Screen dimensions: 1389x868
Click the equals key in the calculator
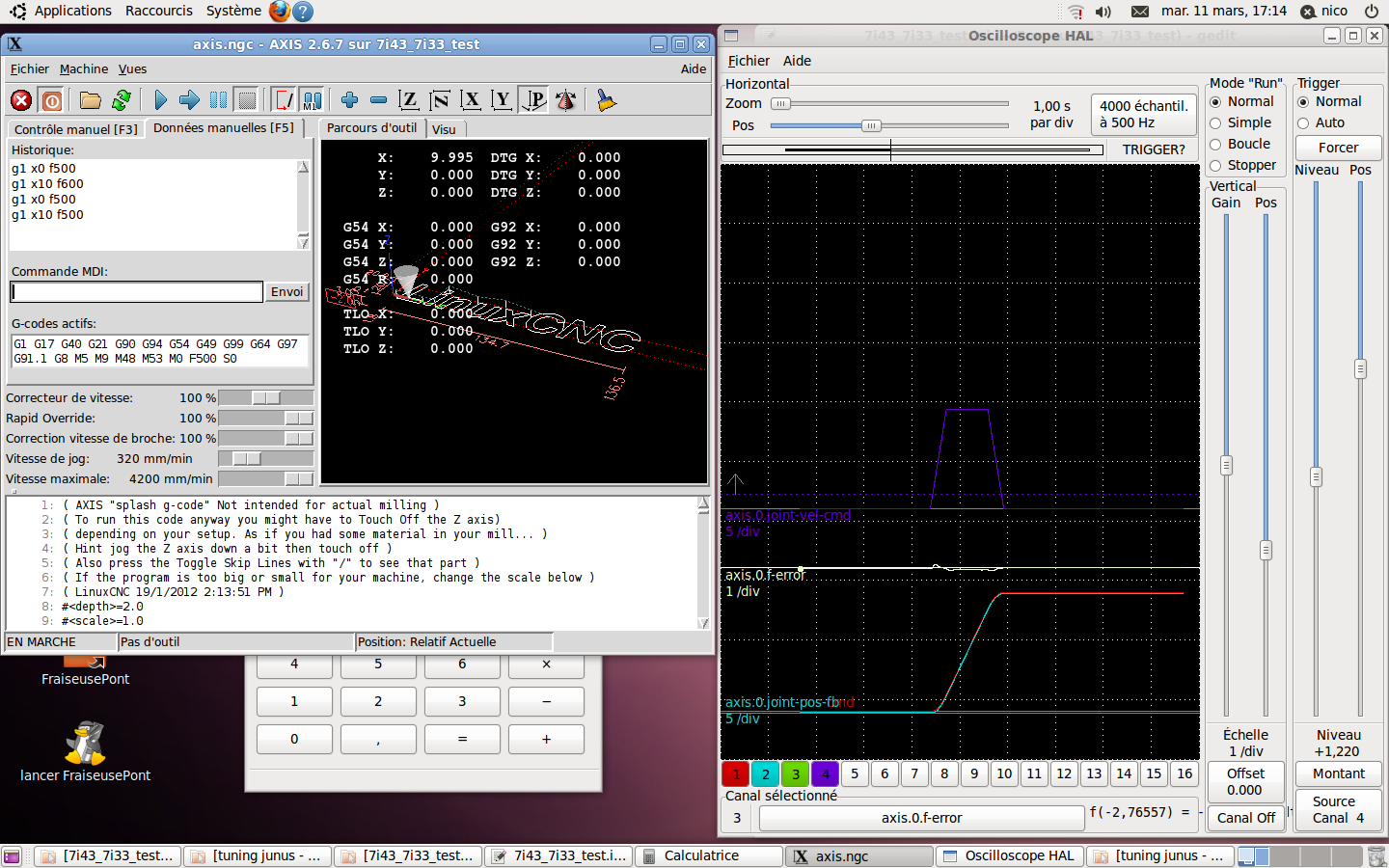click(x=462, y=740)
